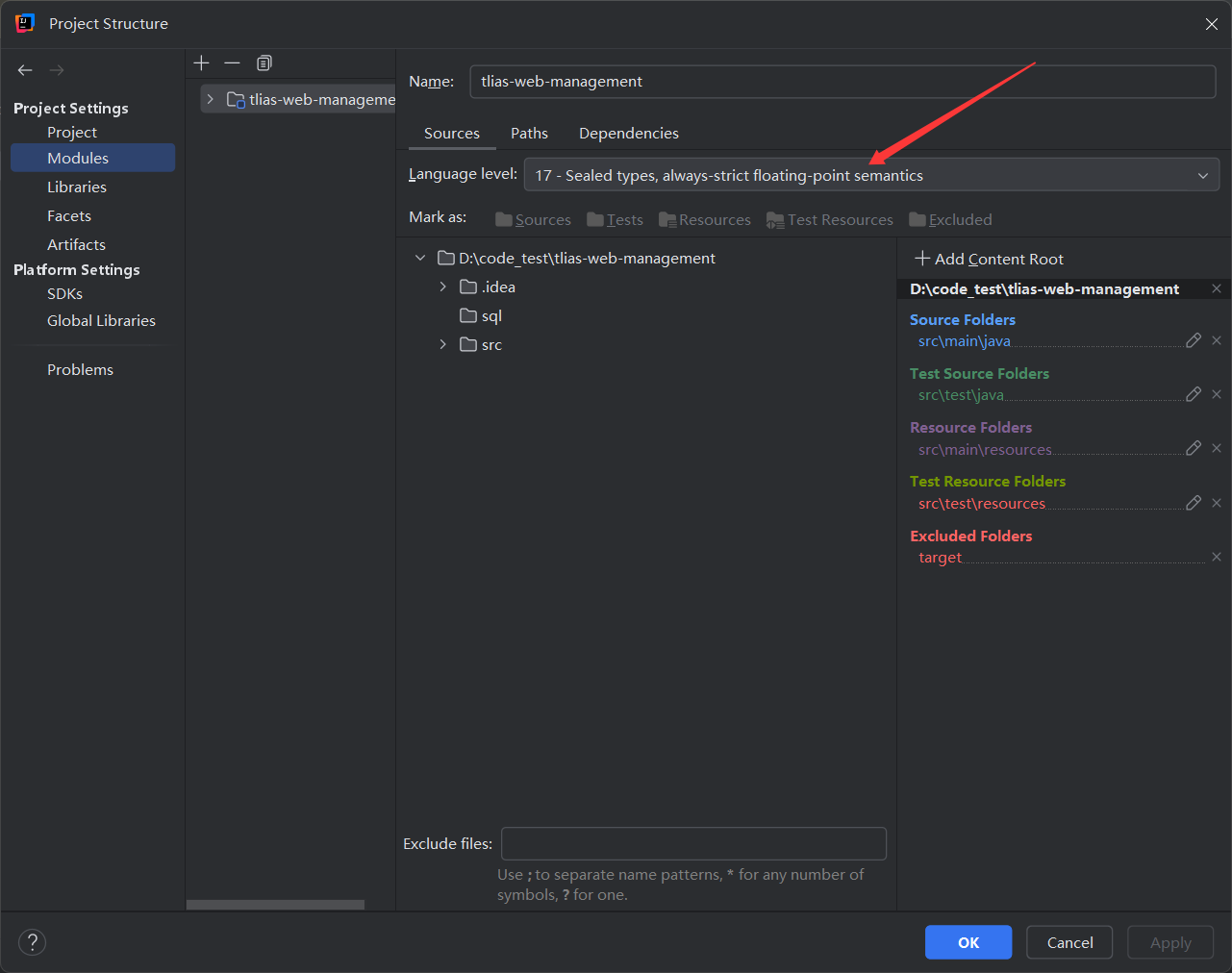Switch to the Sources tab
Image resolution: width=1232 pixels, height=973 pixels.
coord(452,133)
